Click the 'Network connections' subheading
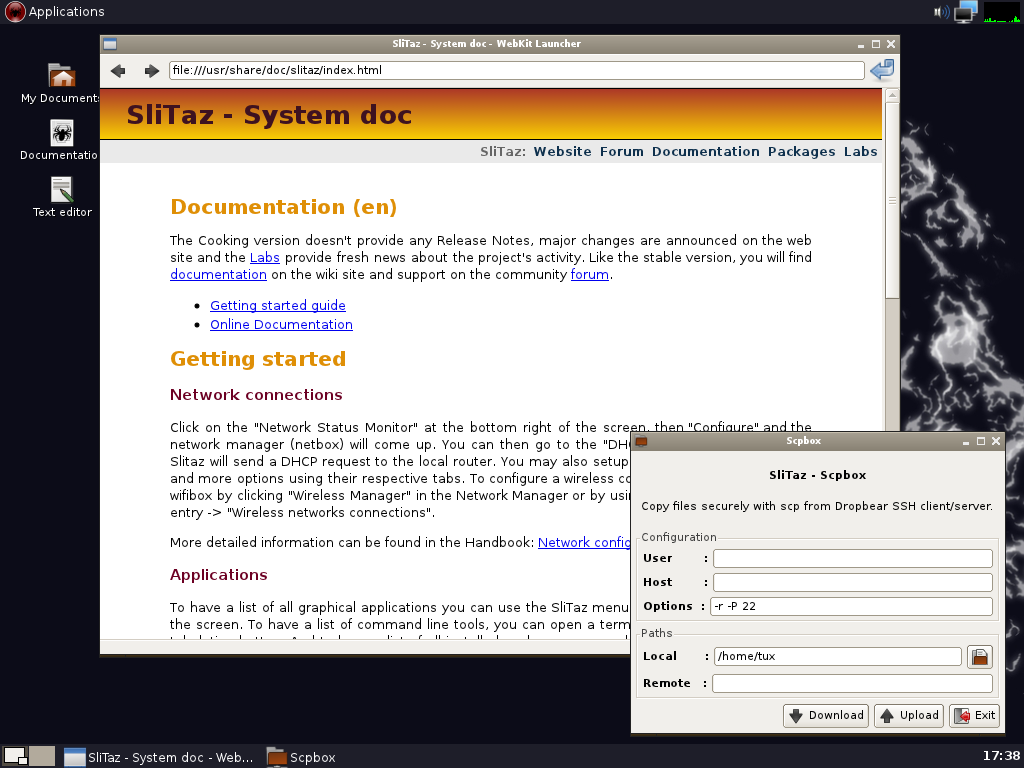Viewport: 1024px width, 768px height. (256, 395)
